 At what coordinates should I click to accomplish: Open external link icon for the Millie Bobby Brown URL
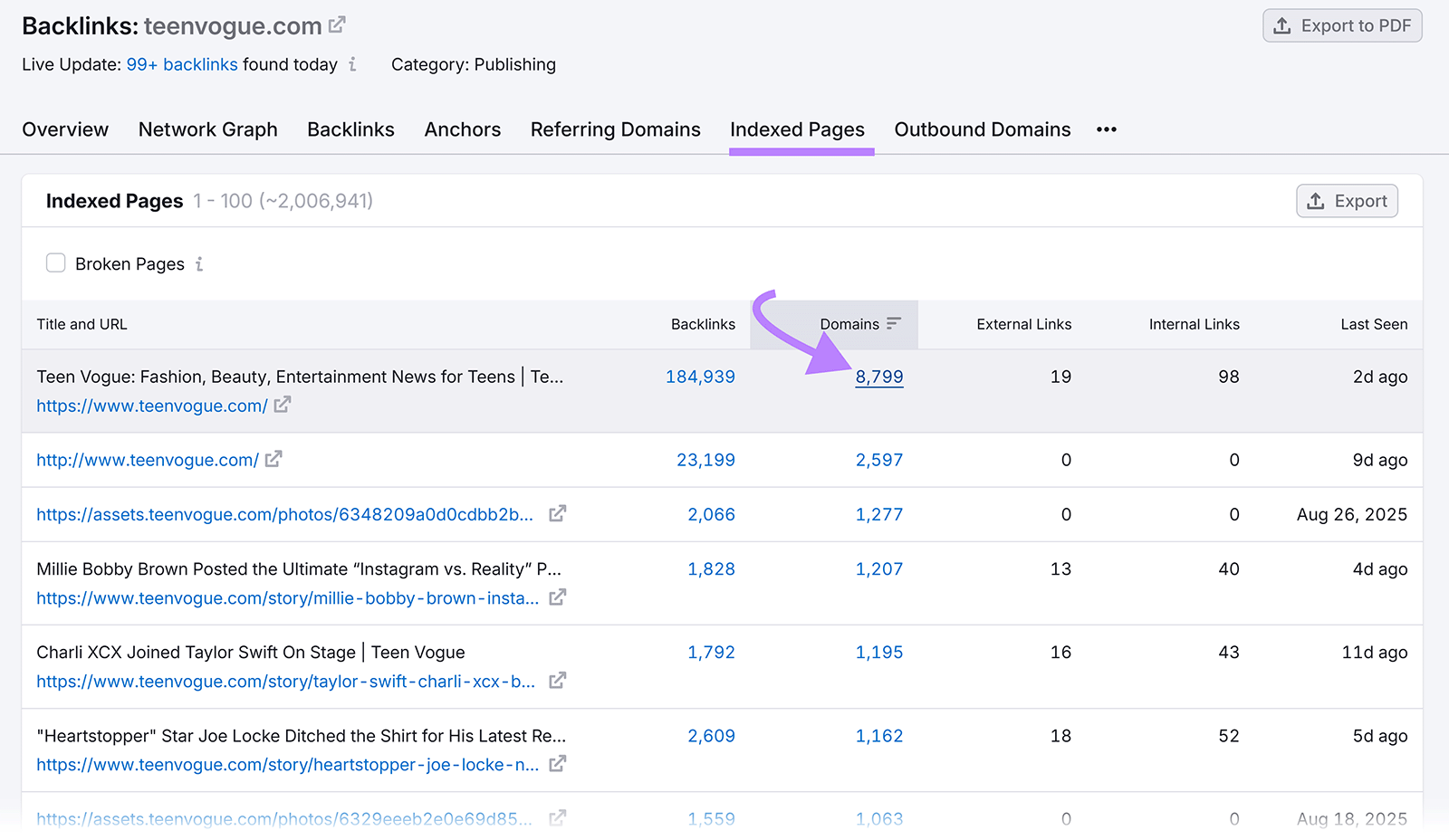557,597
